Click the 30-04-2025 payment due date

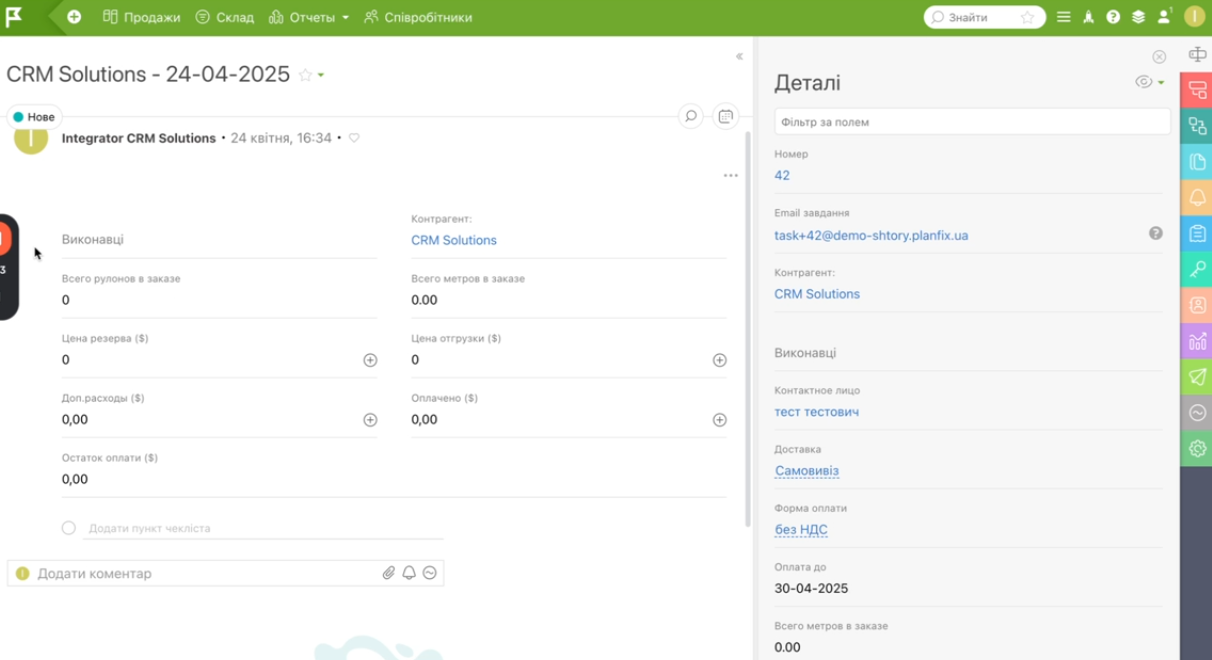coord(811,589)
